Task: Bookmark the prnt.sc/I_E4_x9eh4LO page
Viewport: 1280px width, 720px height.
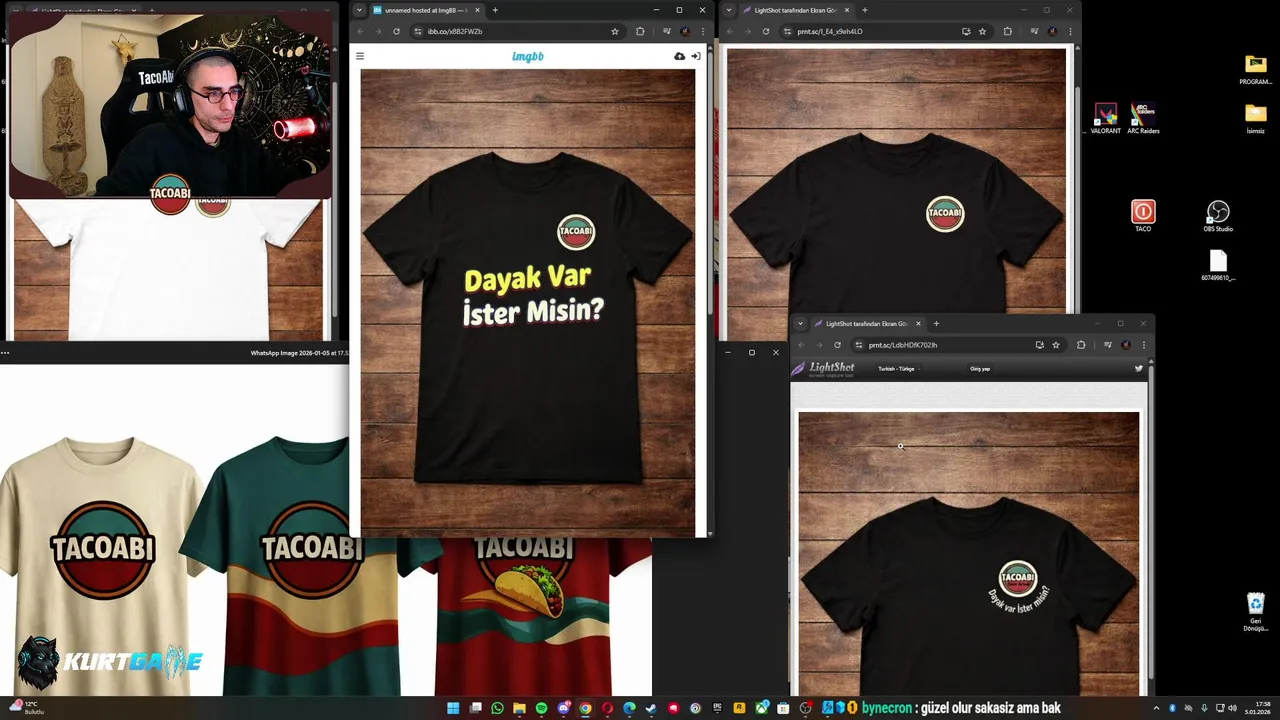Action: coord(982,31)
